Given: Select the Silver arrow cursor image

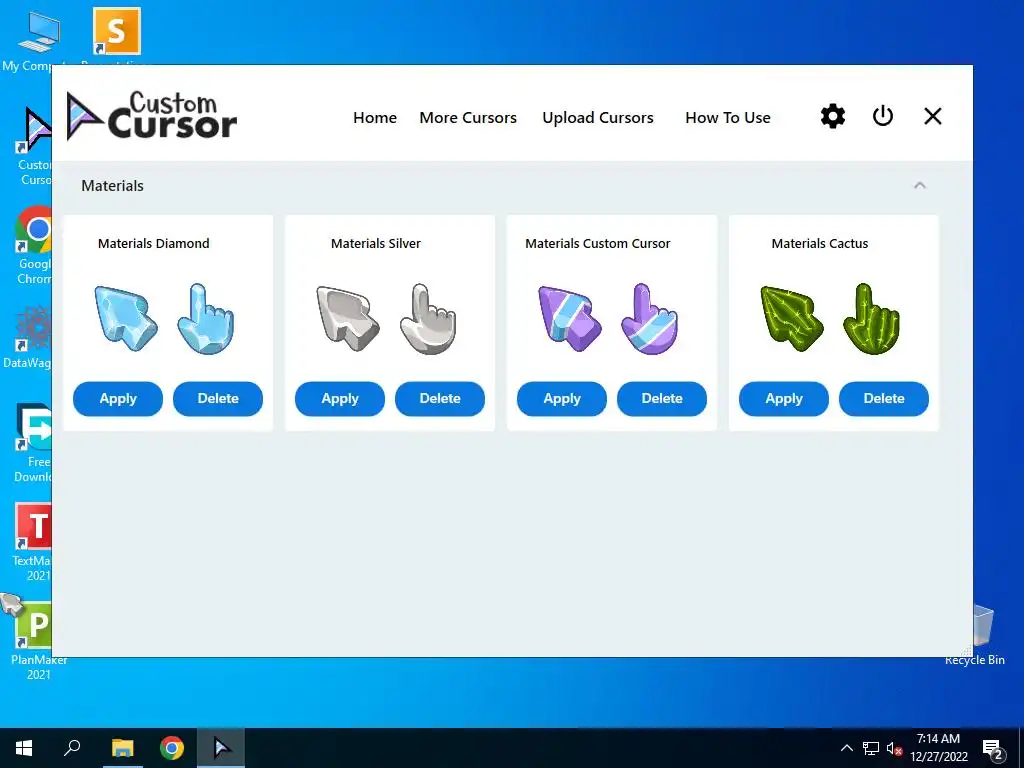Looking at the screenshot, I should [x=347, y=318].
